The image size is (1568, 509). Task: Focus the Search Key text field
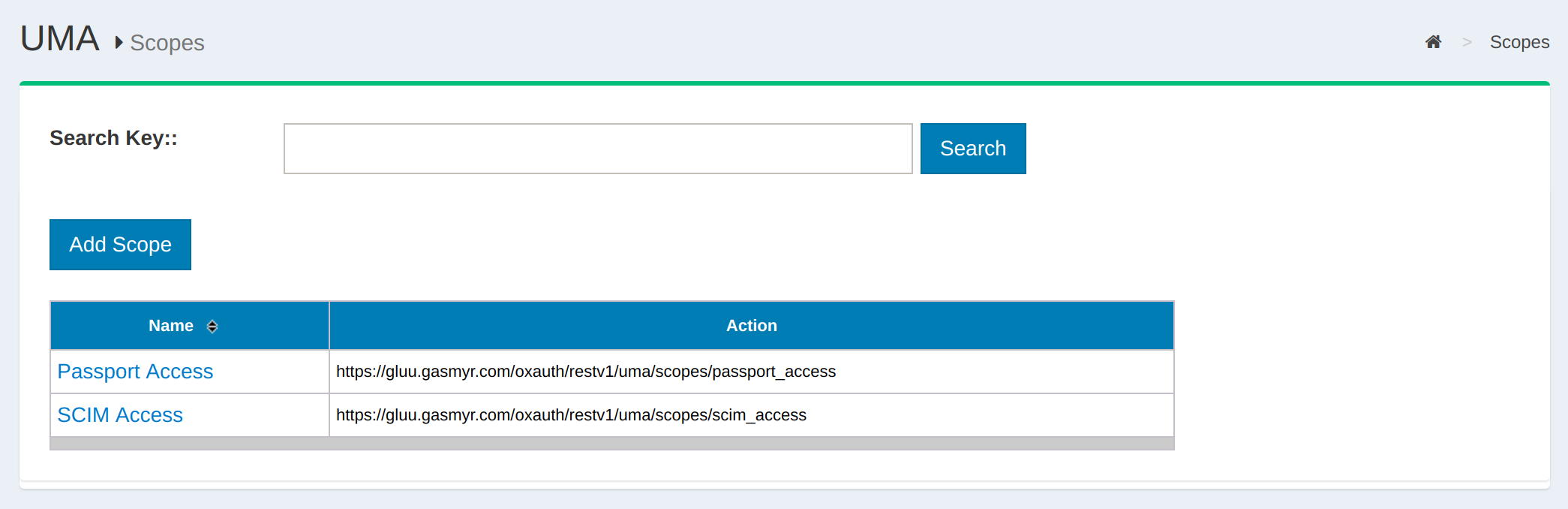point(597,149)
